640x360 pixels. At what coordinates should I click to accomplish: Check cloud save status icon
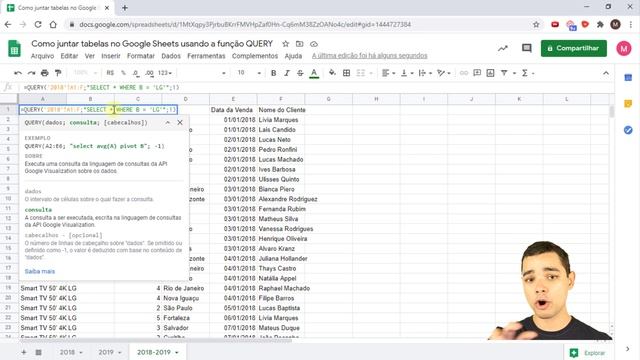pyautogui.click(x=313, y=44)
